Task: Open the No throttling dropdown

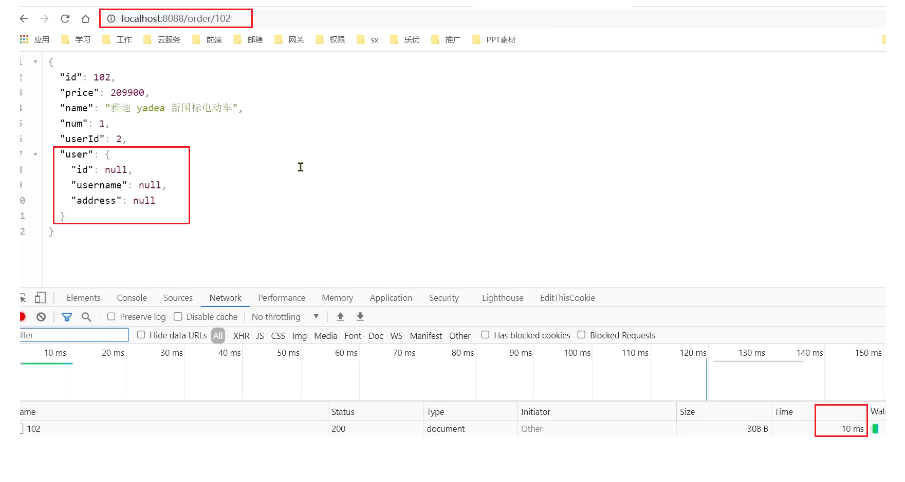Action: (285, 317)
